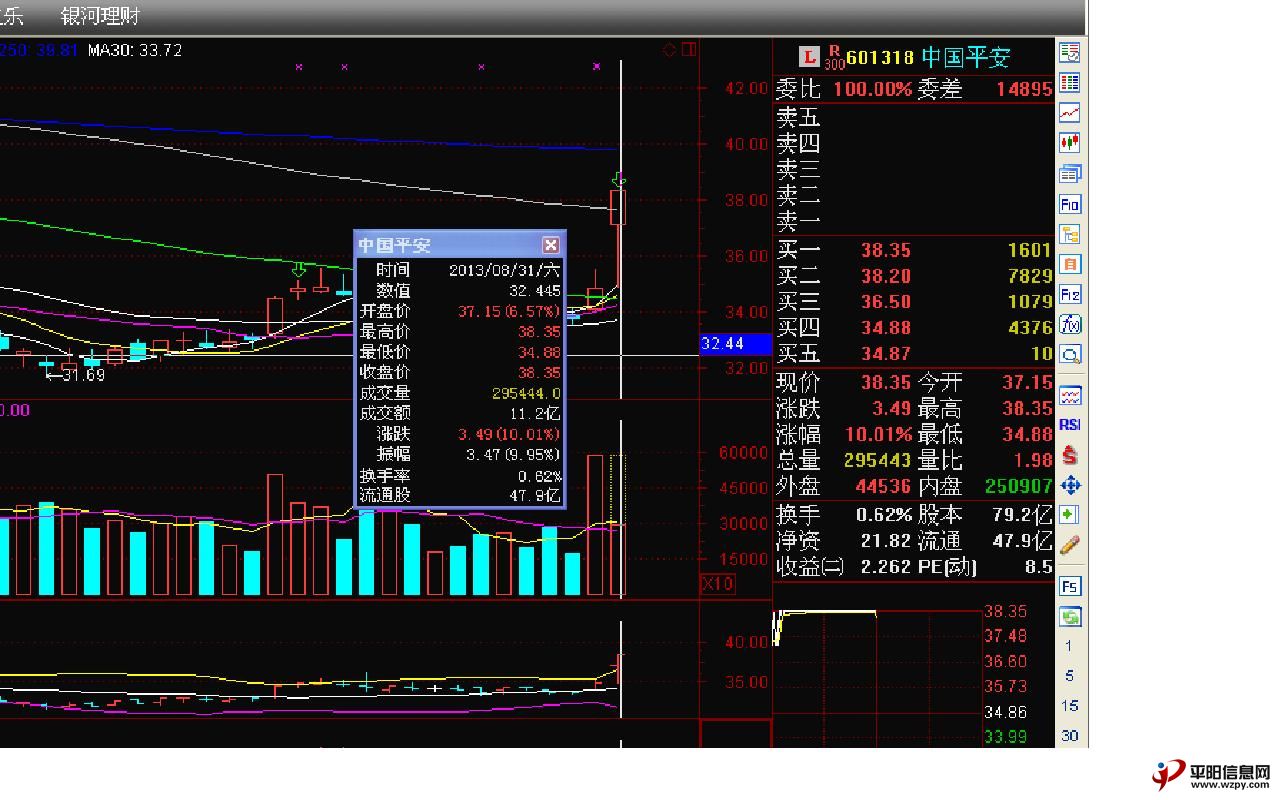Click the 收益(二) 2.262 field

pyautogui.click(x=844, y=567)
